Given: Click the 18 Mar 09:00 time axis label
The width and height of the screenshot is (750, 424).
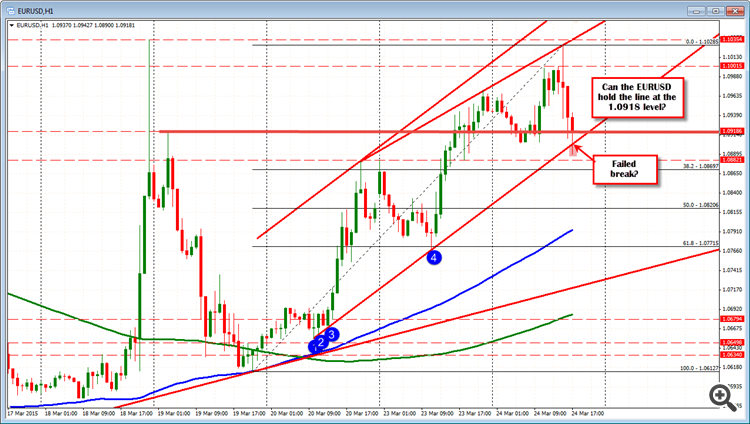Looking at the screenshot, I should coord(99,413).
